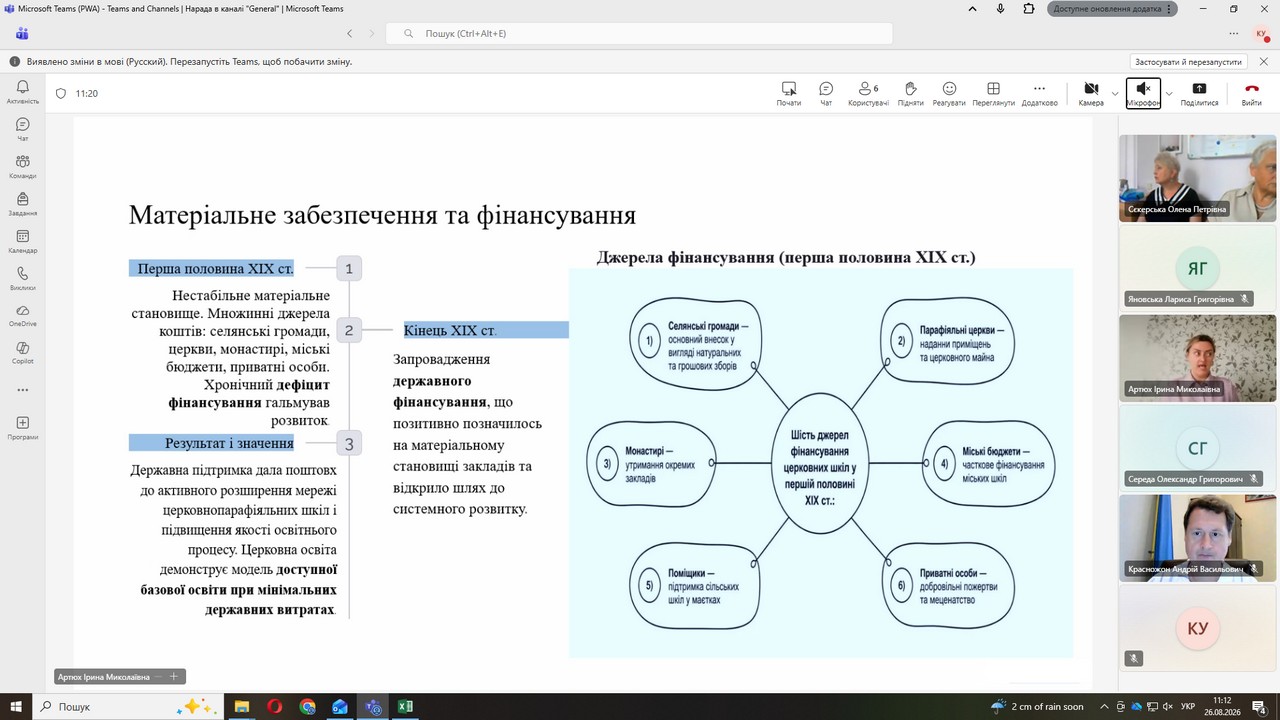The height and width of the screenshot is (720, 1280).
Task: Click the taskbar clock and date
Action: pyautogui.click(x=1222, y=706)
